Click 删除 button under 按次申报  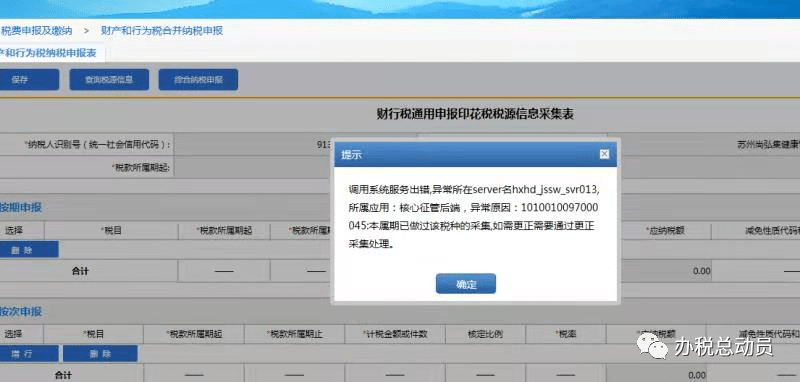100,353
